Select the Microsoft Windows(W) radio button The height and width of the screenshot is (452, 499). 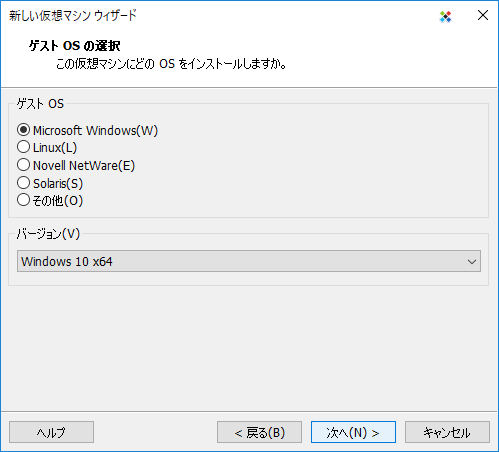[x=24, y=130]
